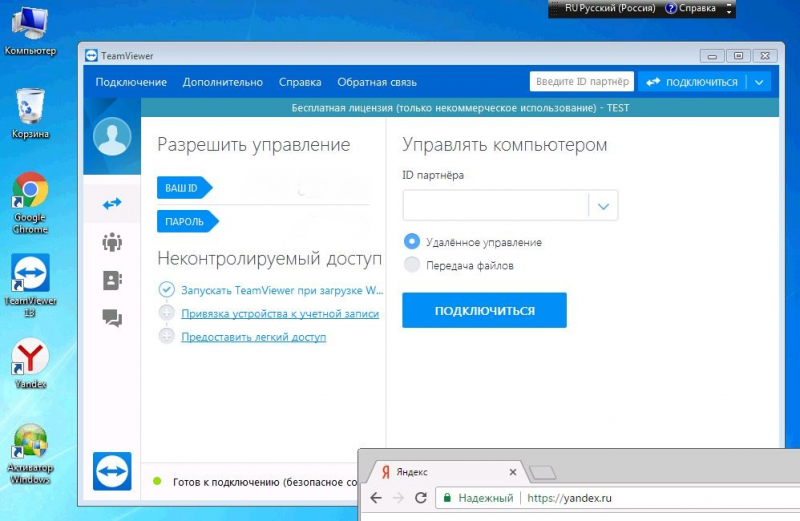Image resolution: width=800 pixels, height=521 pixels.
Task: Select the Корзина recycle bin icon
Action: point(30,113)
